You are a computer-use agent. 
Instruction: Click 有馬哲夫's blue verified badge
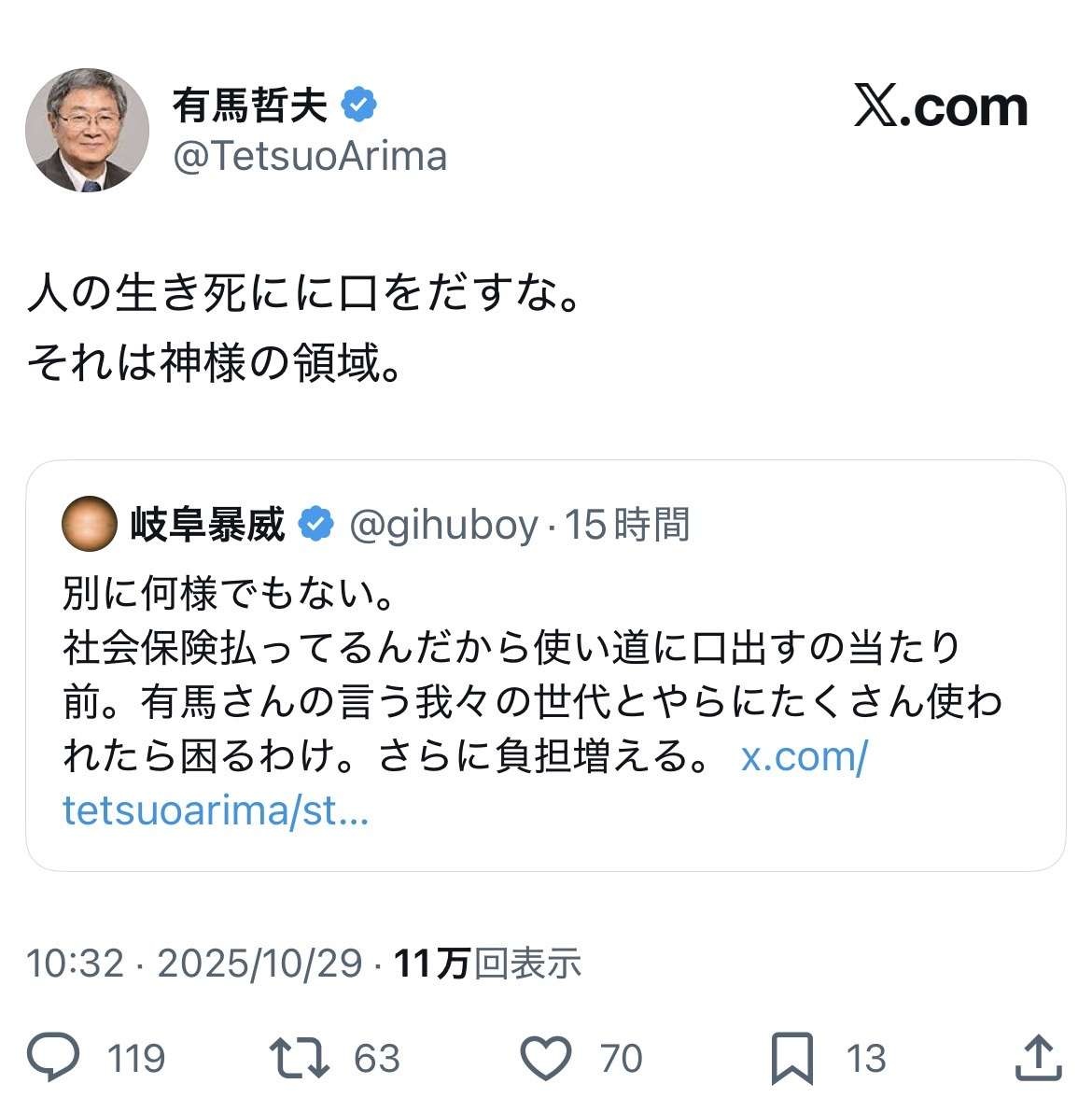359,105
